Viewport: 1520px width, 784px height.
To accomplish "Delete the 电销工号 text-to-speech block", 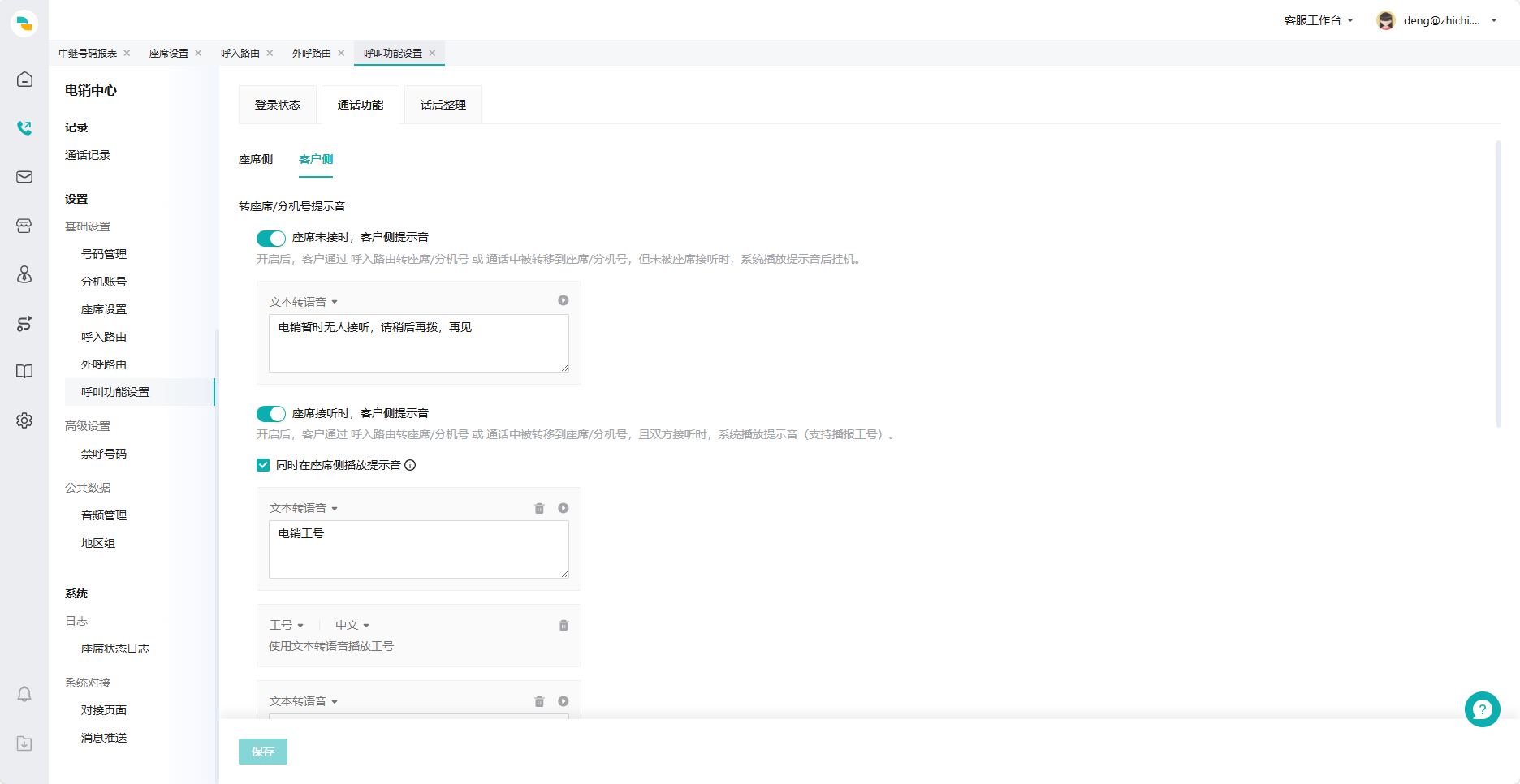I will (x=539, y=508).
